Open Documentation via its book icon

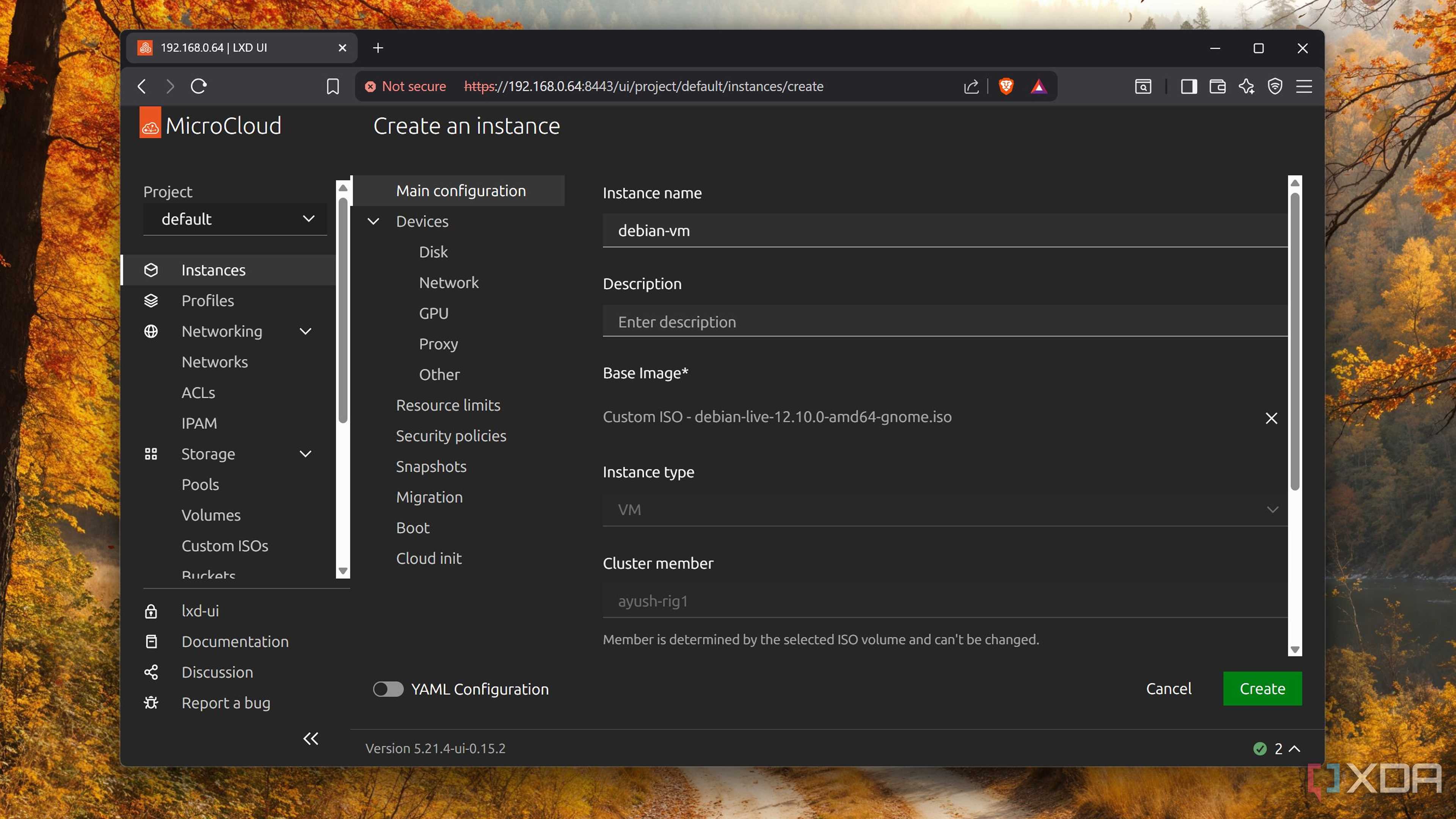tap(151, 642)
